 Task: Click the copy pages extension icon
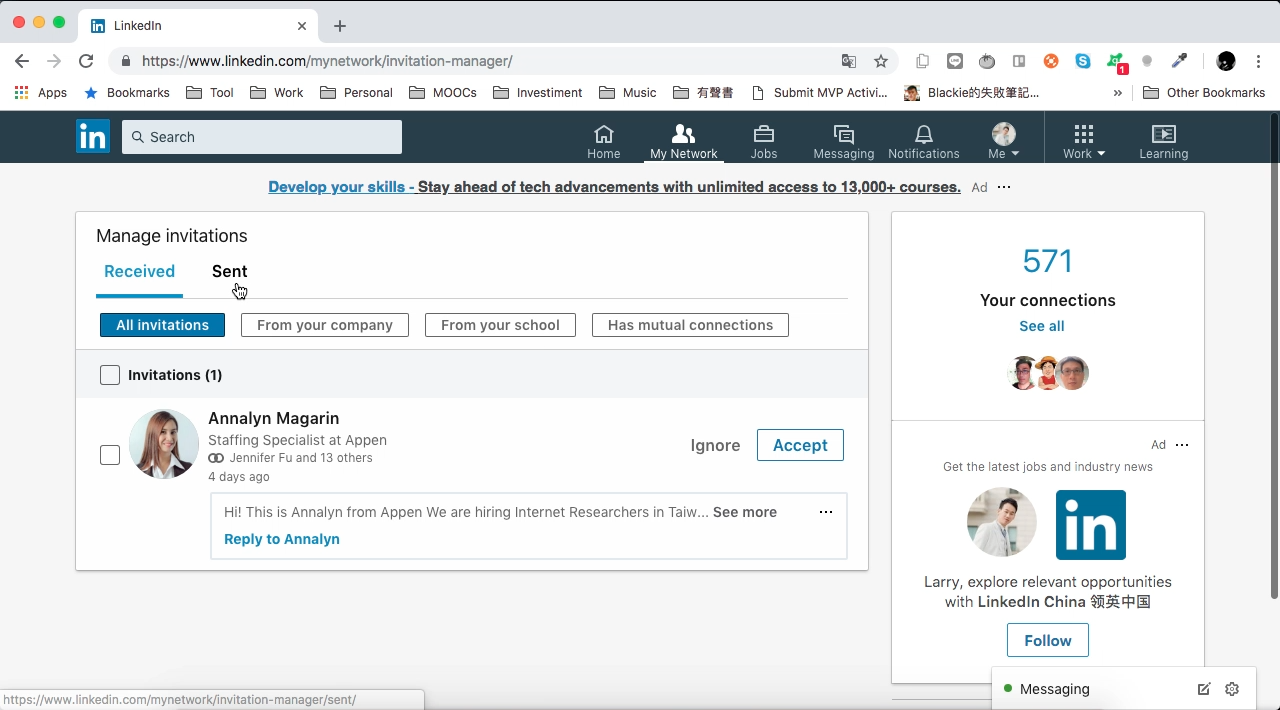click(923, 61)
